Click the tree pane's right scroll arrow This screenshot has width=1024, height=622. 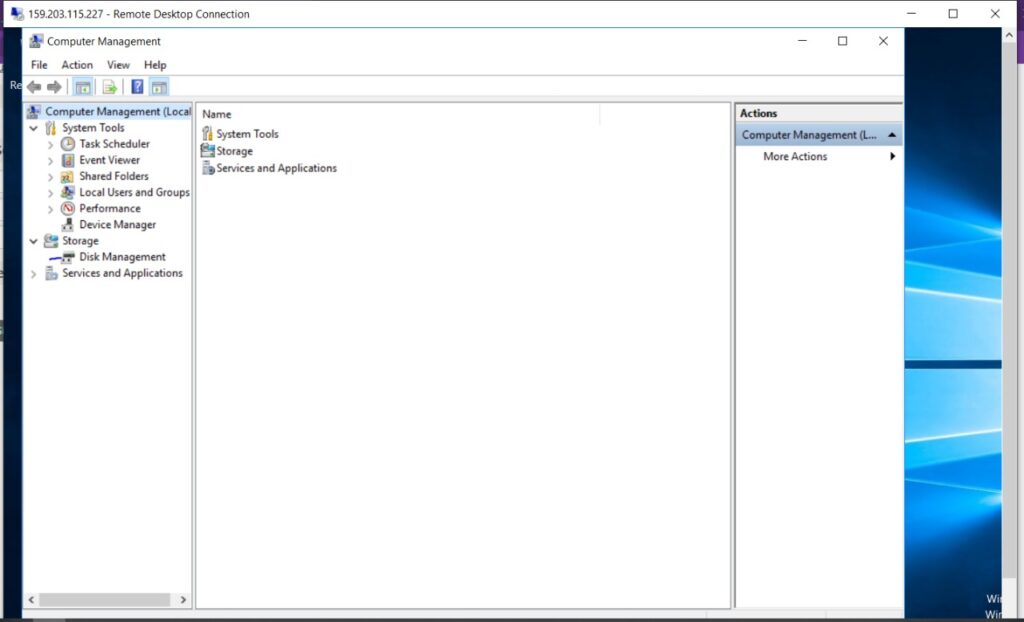pos(183,599)
